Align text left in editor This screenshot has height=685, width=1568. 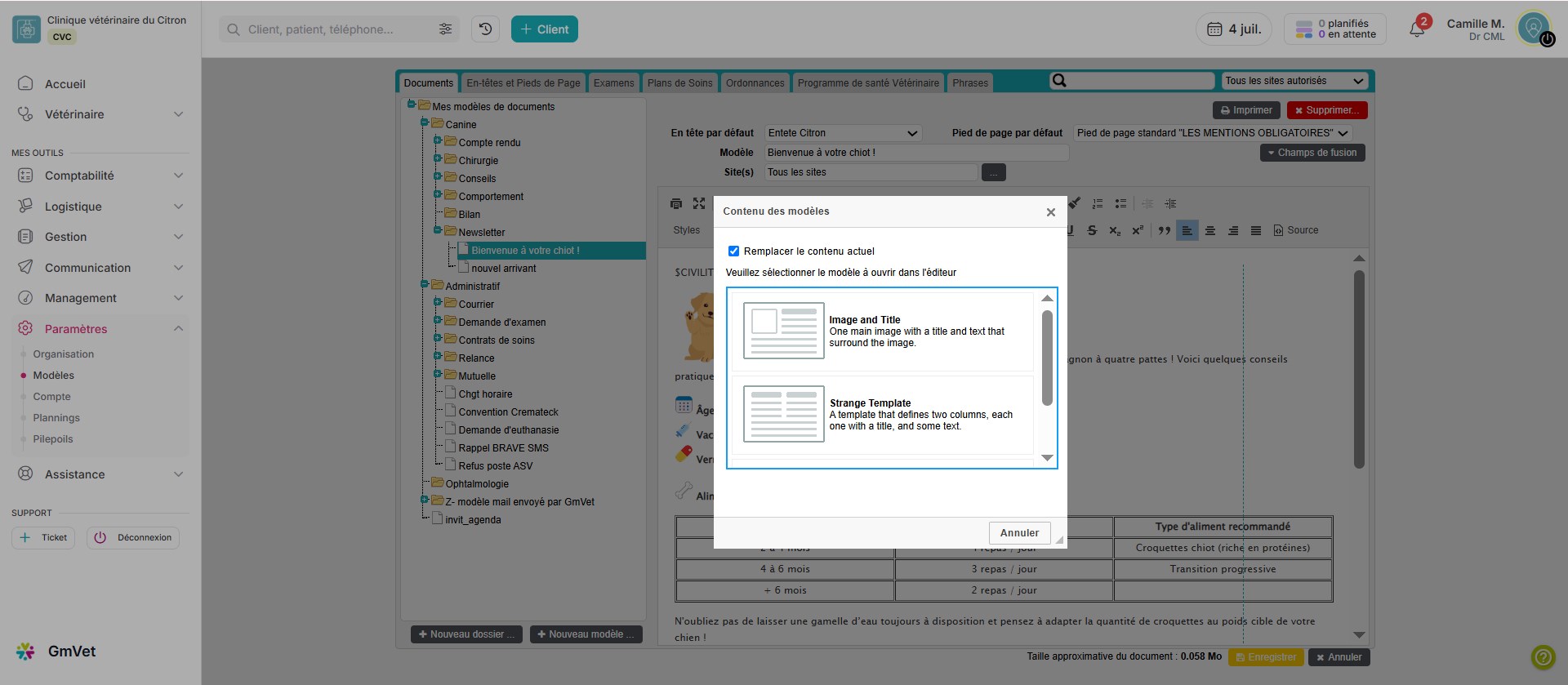pyautogui.click(x=1187, y=230)
